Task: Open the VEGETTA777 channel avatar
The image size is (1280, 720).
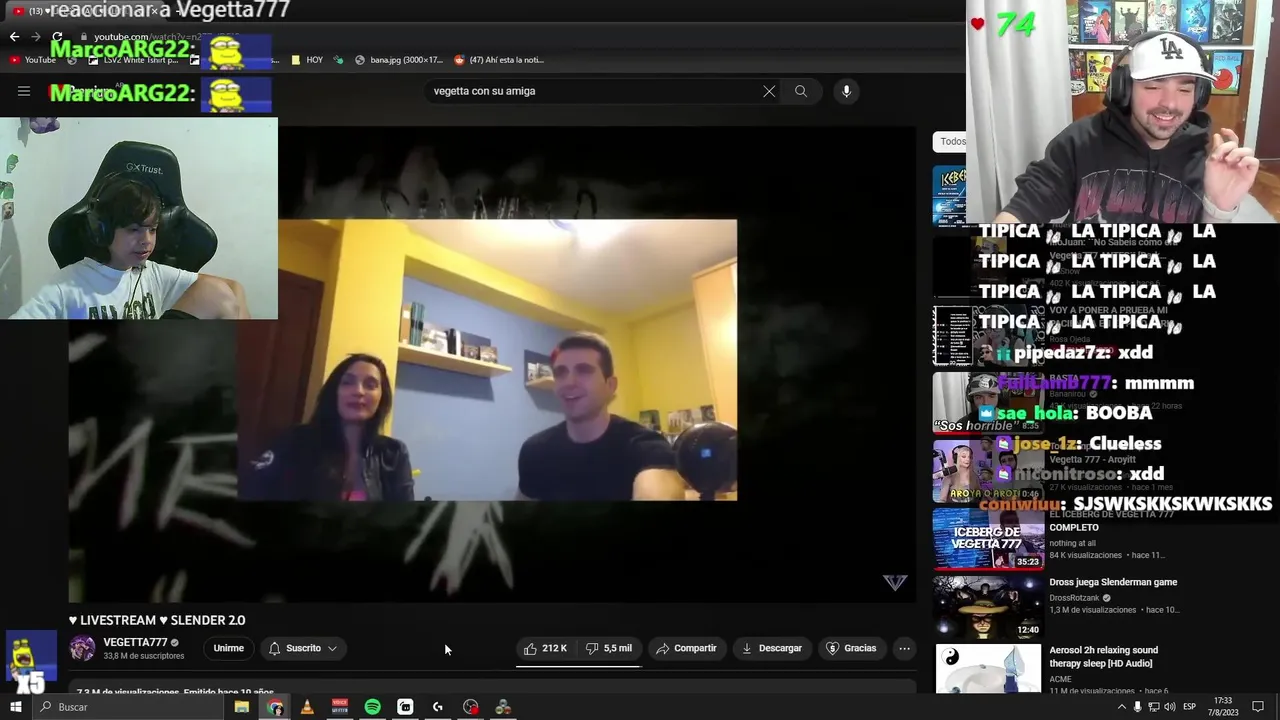Action: coord(82,648)
